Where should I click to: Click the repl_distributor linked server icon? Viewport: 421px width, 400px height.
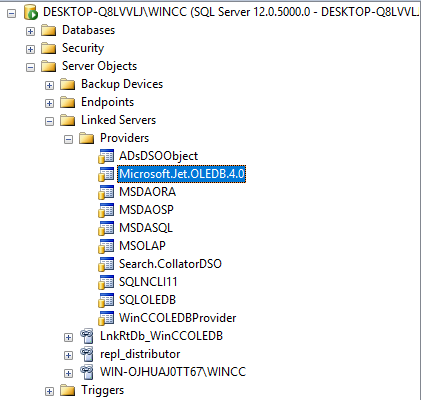87,354
